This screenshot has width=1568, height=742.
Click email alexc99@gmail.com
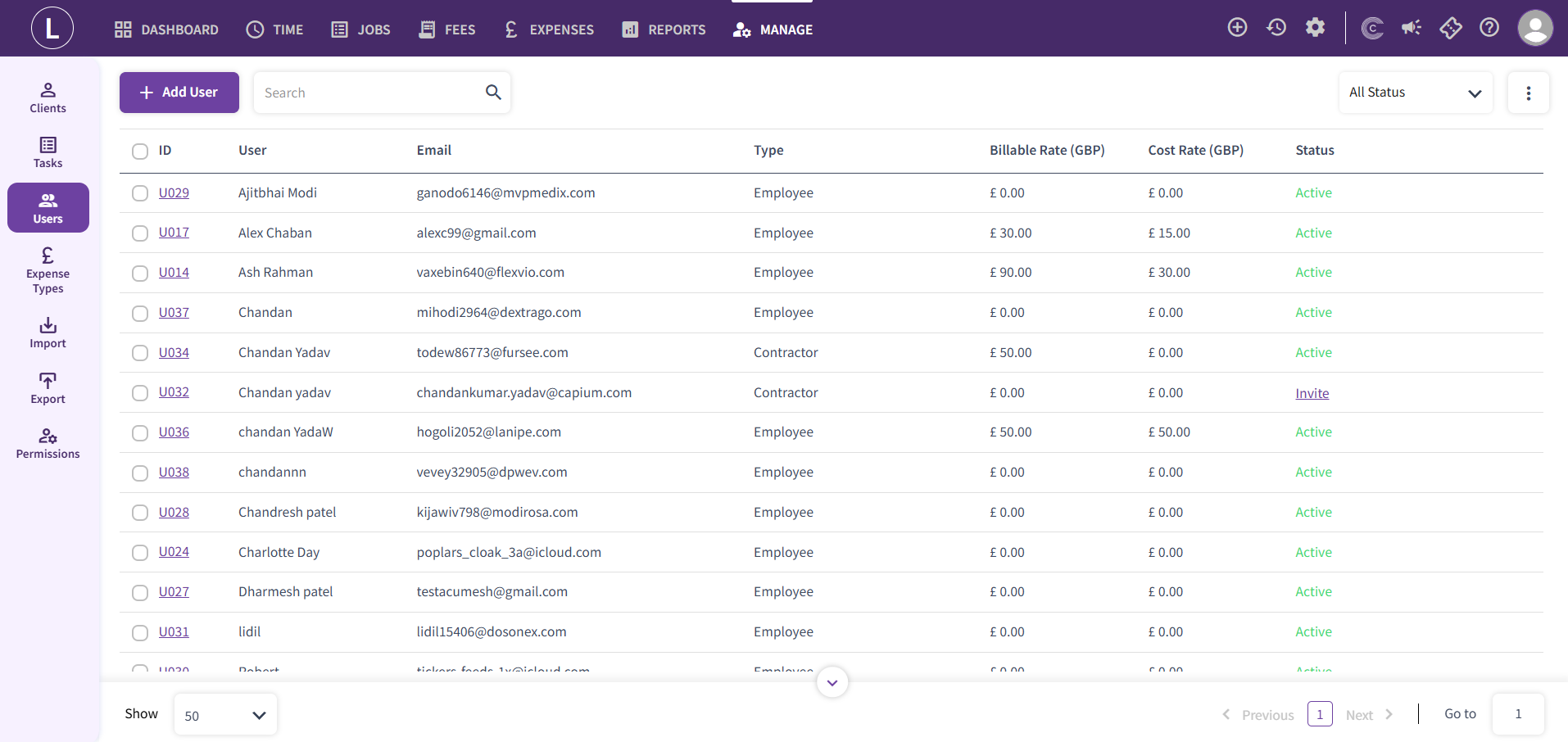[x=476, y=233]
